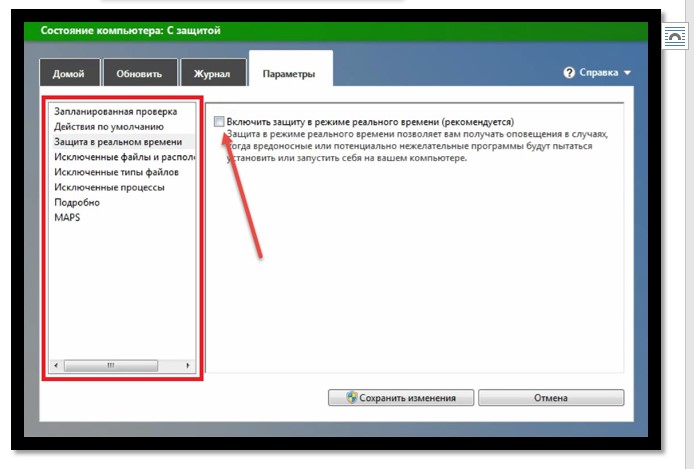Click the right scroll arrow of the list
Screen dimensions: 694x469
coord(188,365)
